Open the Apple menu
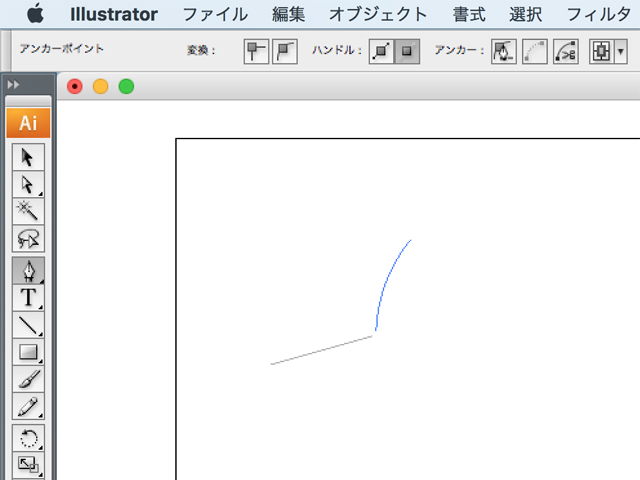Image resolution: width=640 pixels, height=480 pixels. 36,14
